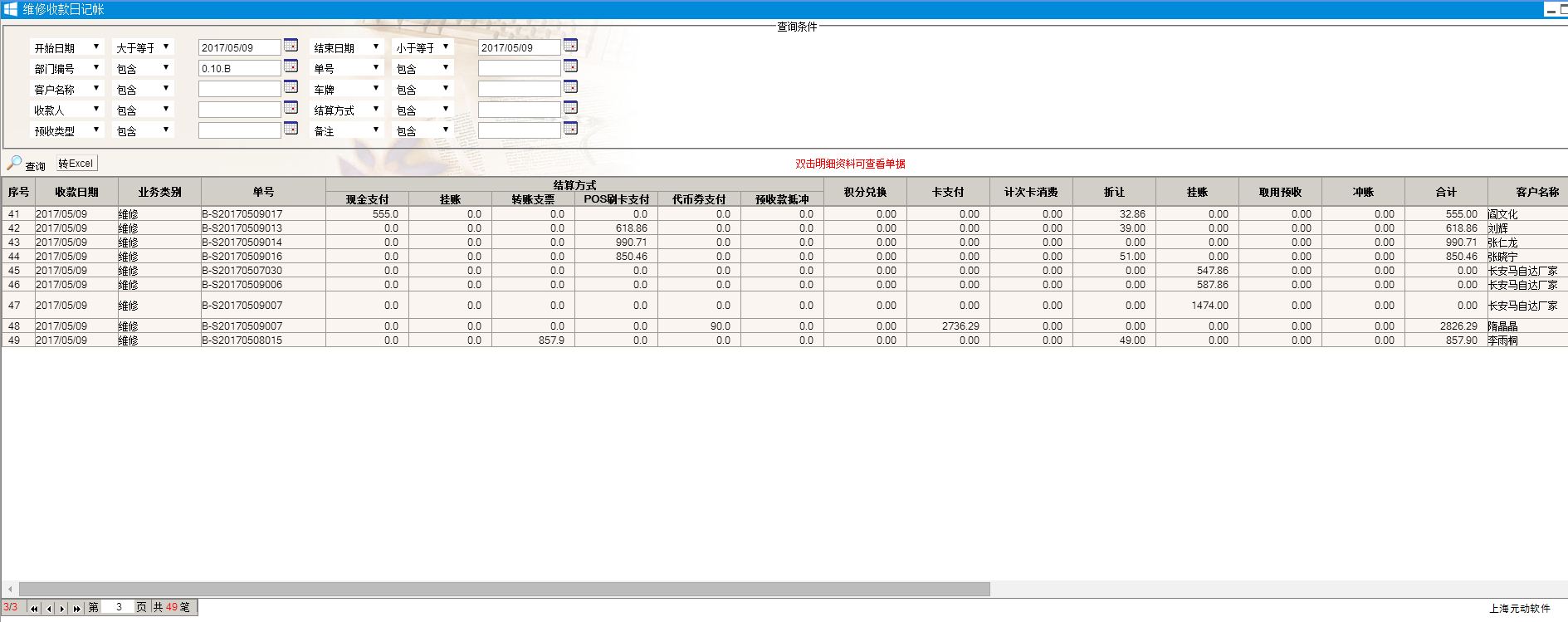
Task: Go to the previous page arrow
Action: (49, 609)
